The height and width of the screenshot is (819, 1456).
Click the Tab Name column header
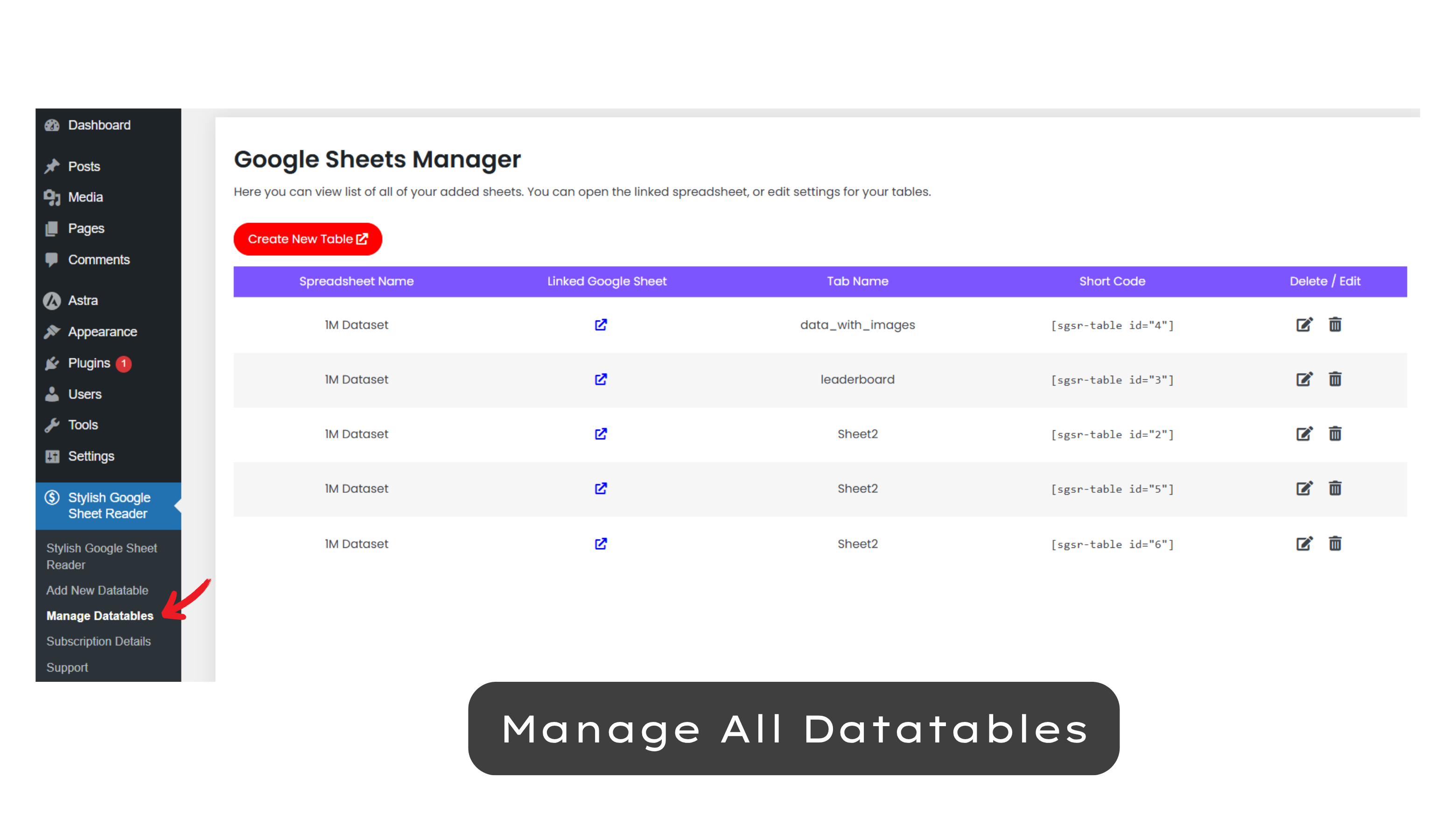tap(857, 281)
